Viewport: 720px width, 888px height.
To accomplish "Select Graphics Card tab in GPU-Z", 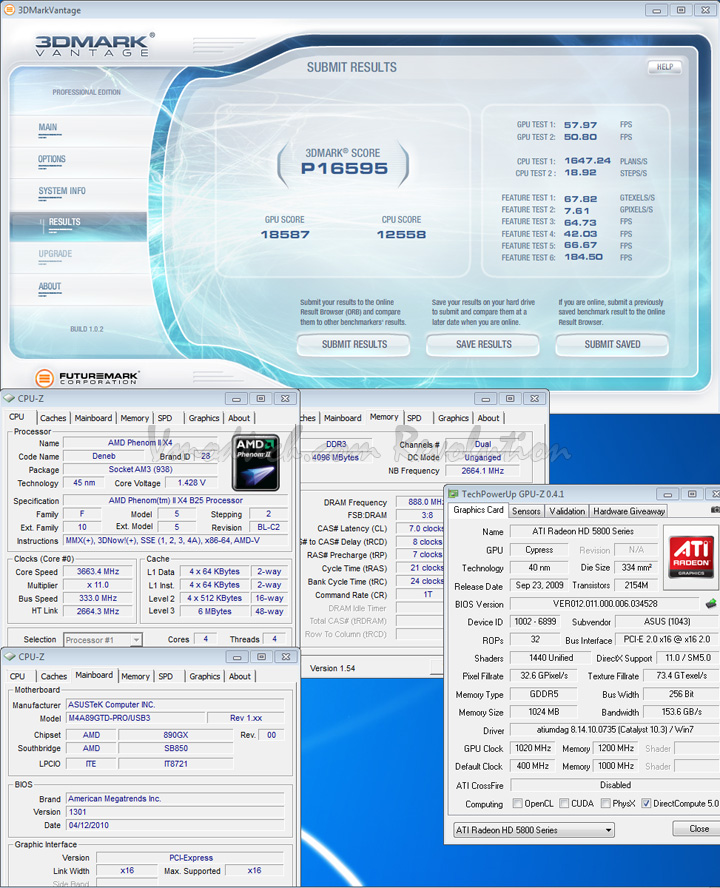I will point(478,510).
